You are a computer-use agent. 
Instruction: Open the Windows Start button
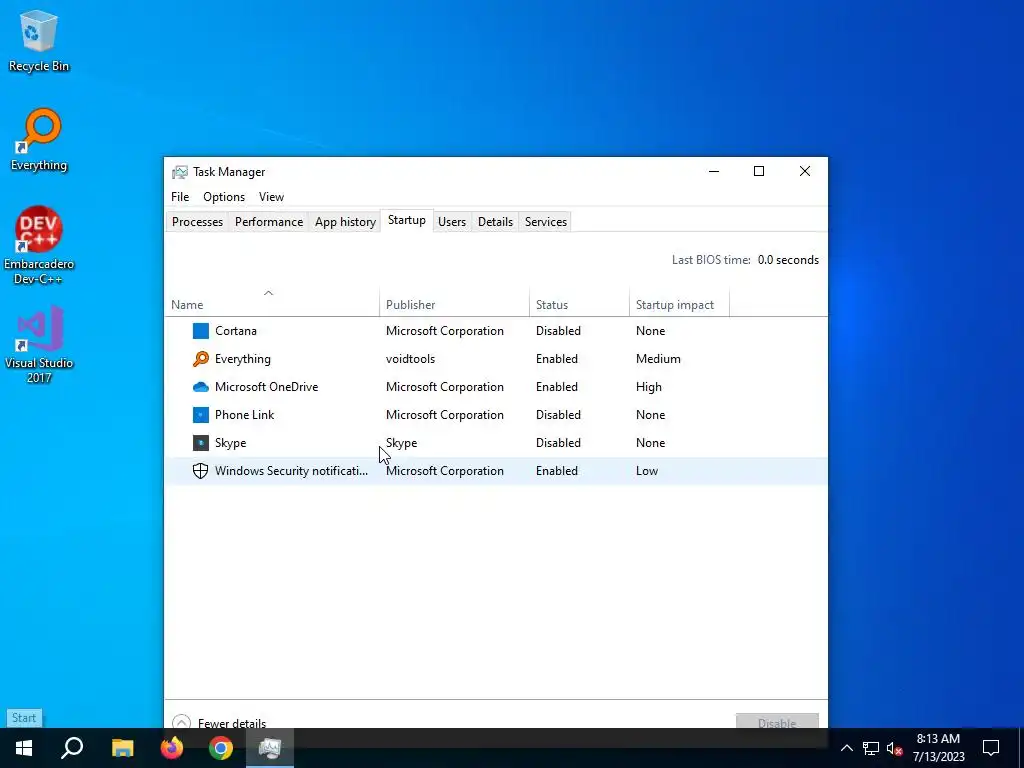point(24,748)
